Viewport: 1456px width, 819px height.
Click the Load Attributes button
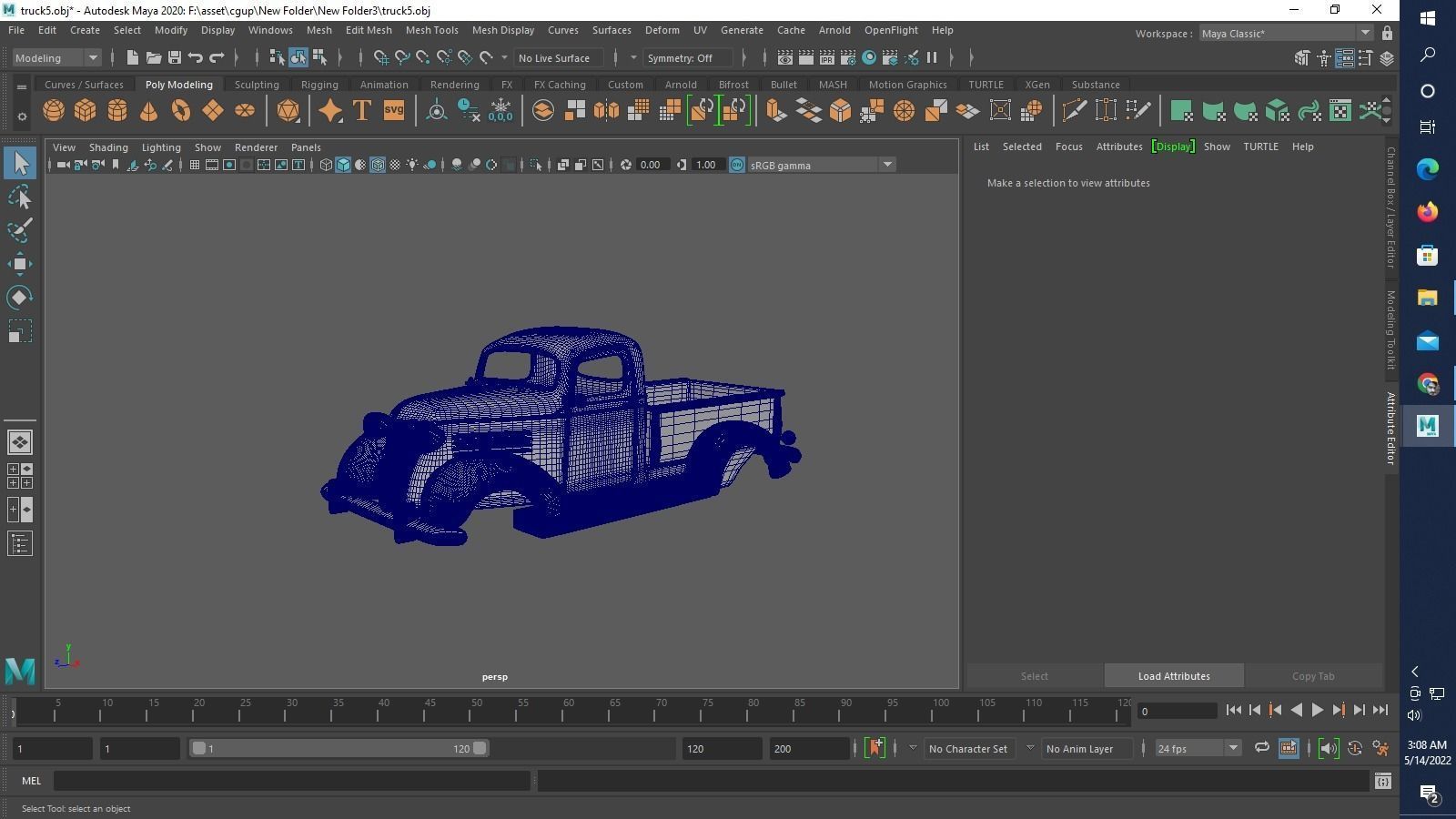point(1173,676)
